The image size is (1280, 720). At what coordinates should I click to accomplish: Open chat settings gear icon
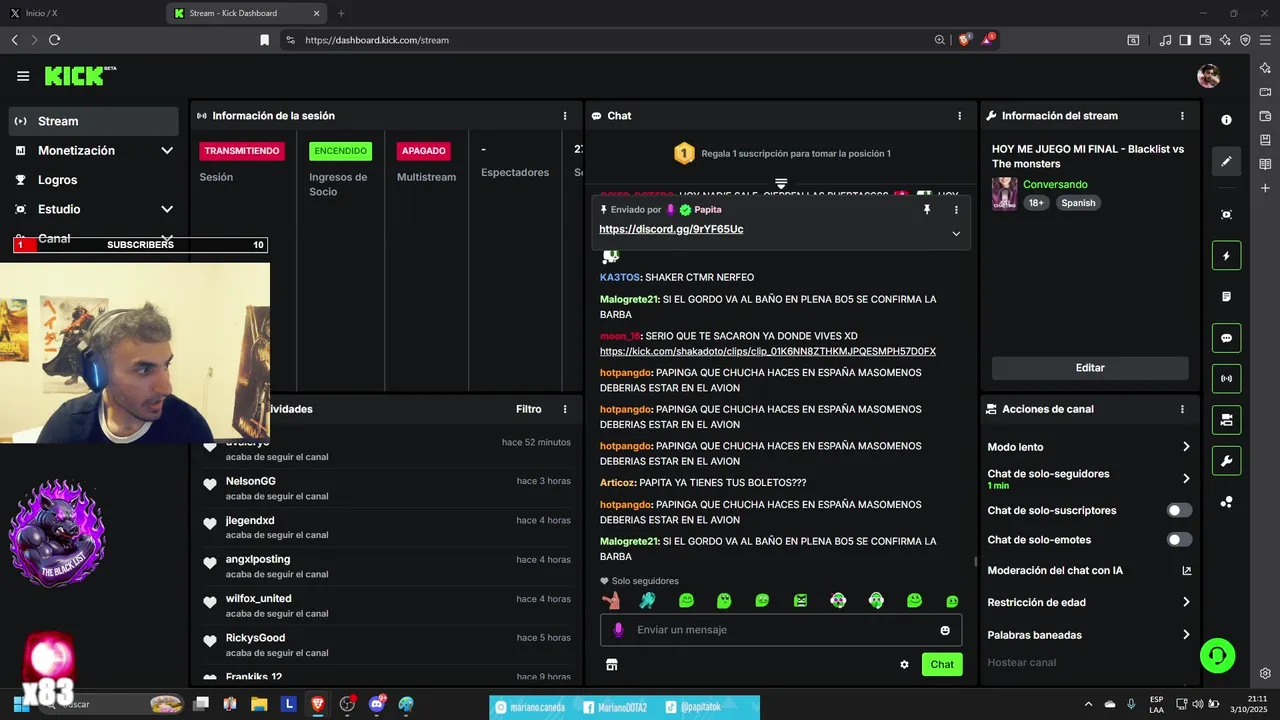tap(904, 664)
